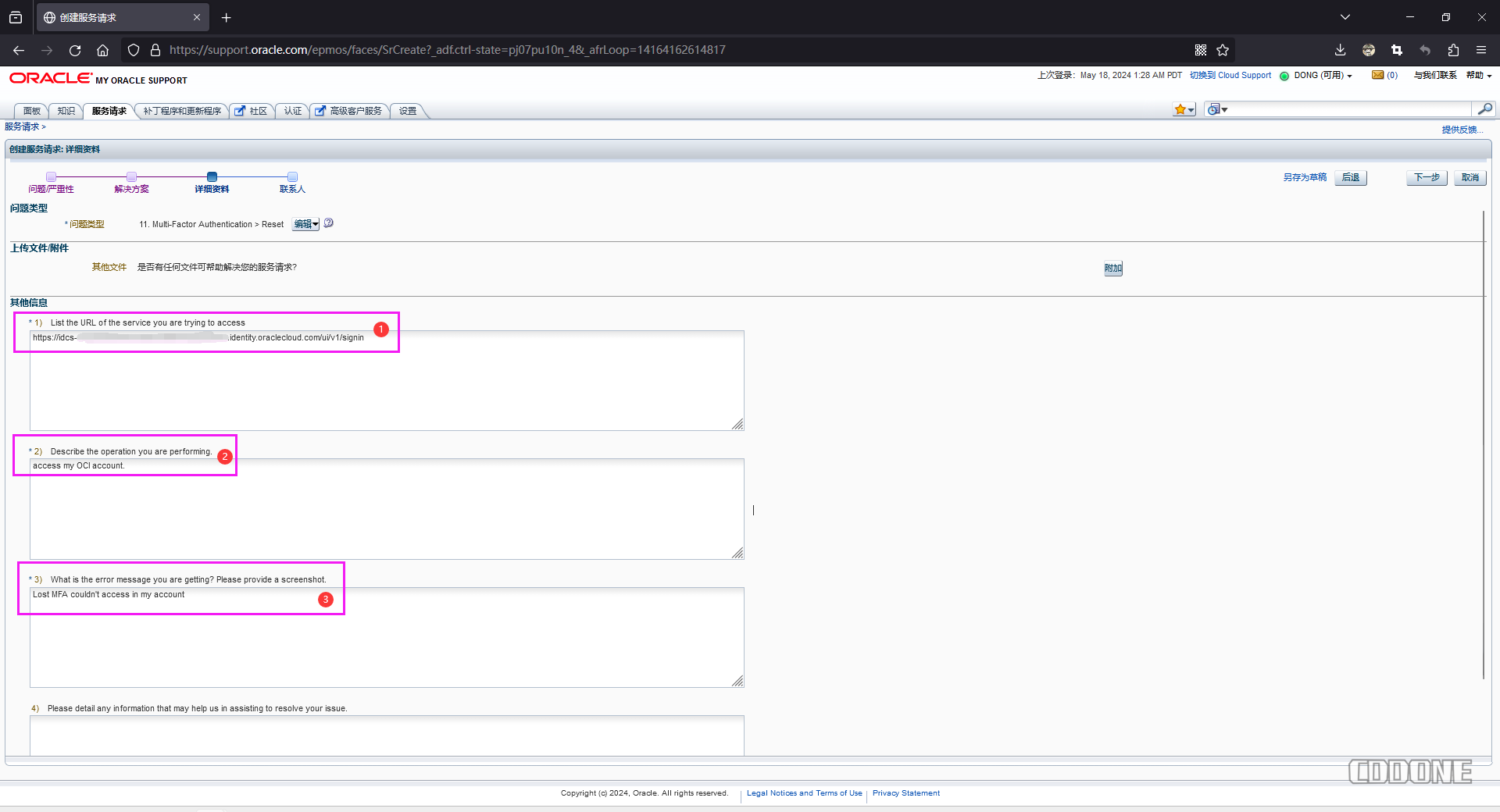Go to the 联系人 wizard step
This screenshot has height=812, width=1500.
tap(292, 183)
